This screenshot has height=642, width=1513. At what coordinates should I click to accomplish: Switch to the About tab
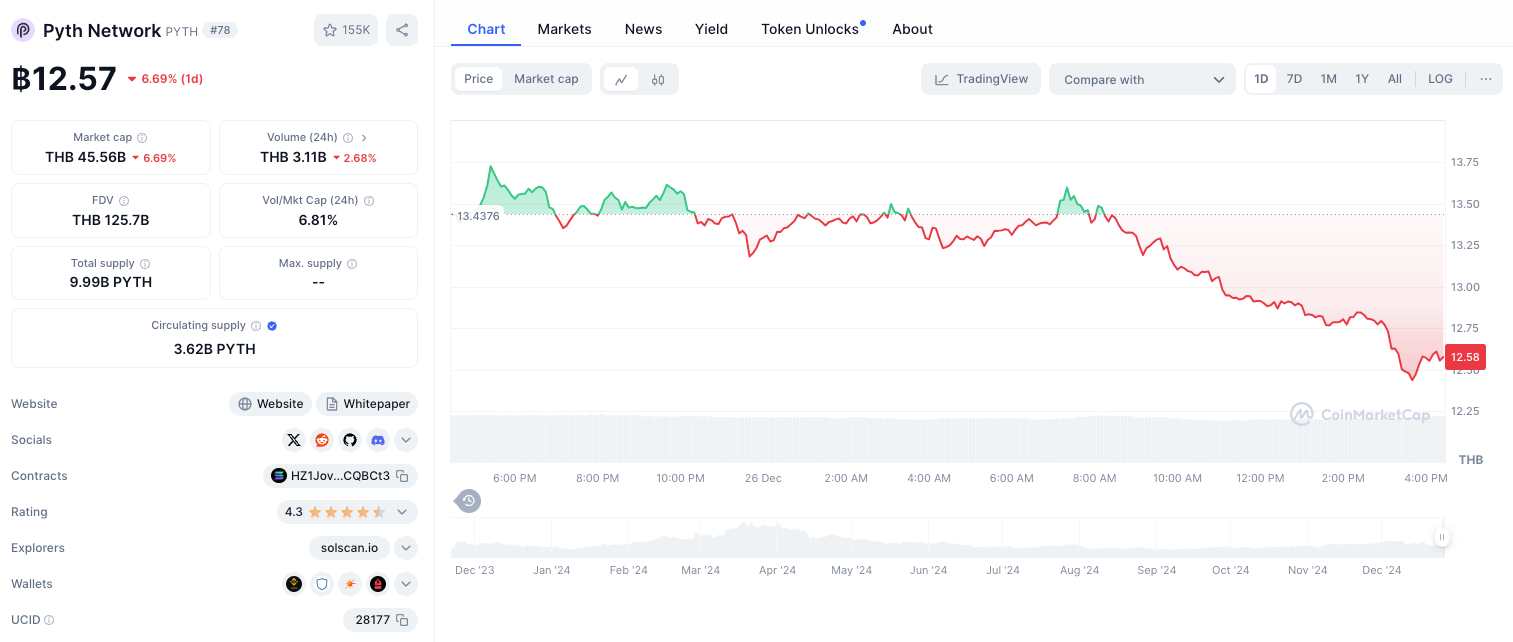point(912,29)
